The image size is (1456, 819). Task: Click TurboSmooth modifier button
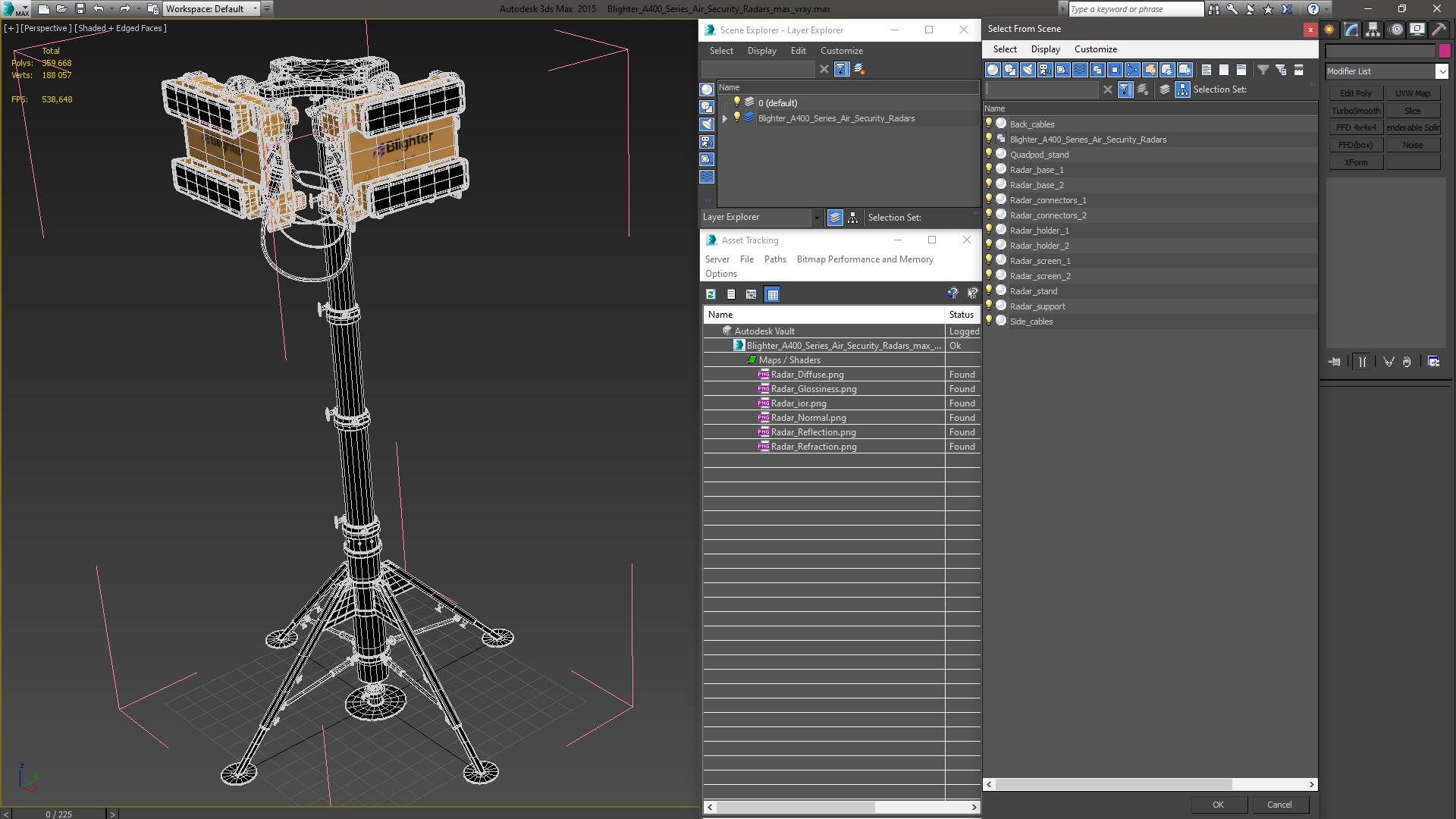(1356, 111)
